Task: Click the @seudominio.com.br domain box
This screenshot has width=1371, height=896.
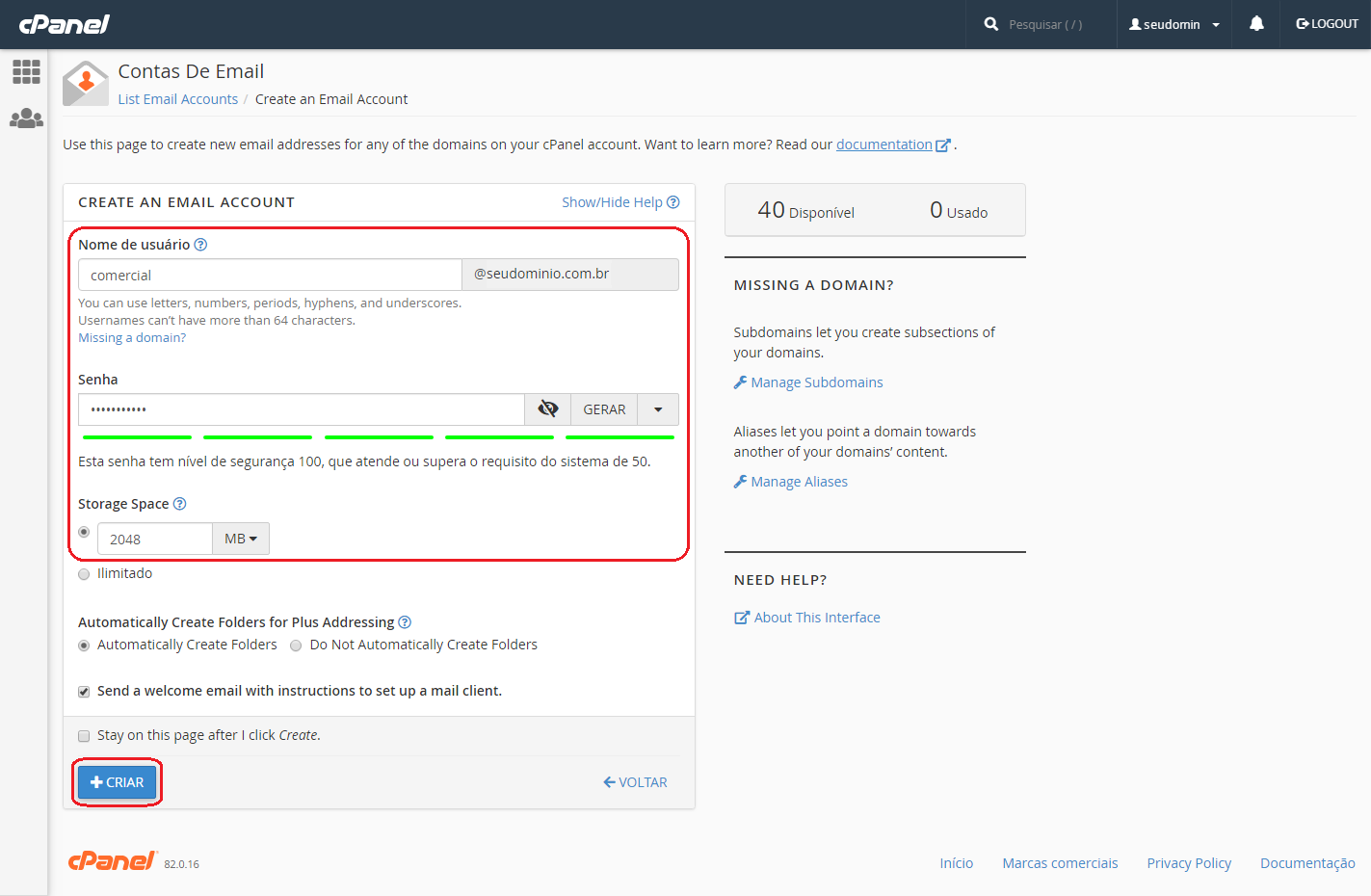Action: (570, 275)
